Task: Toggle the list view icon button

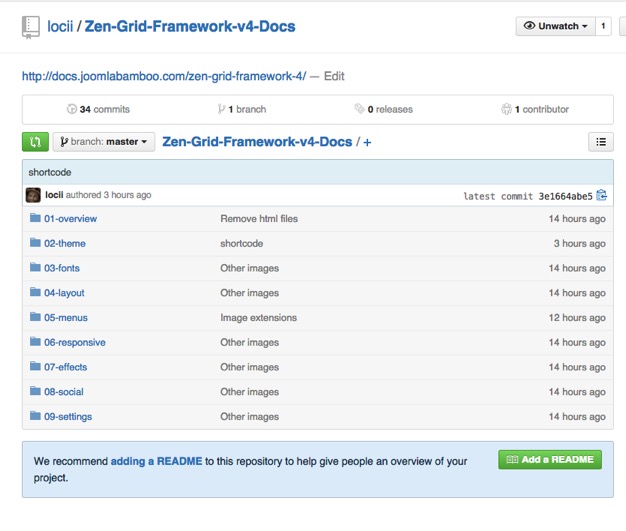Action: (601, 142)
